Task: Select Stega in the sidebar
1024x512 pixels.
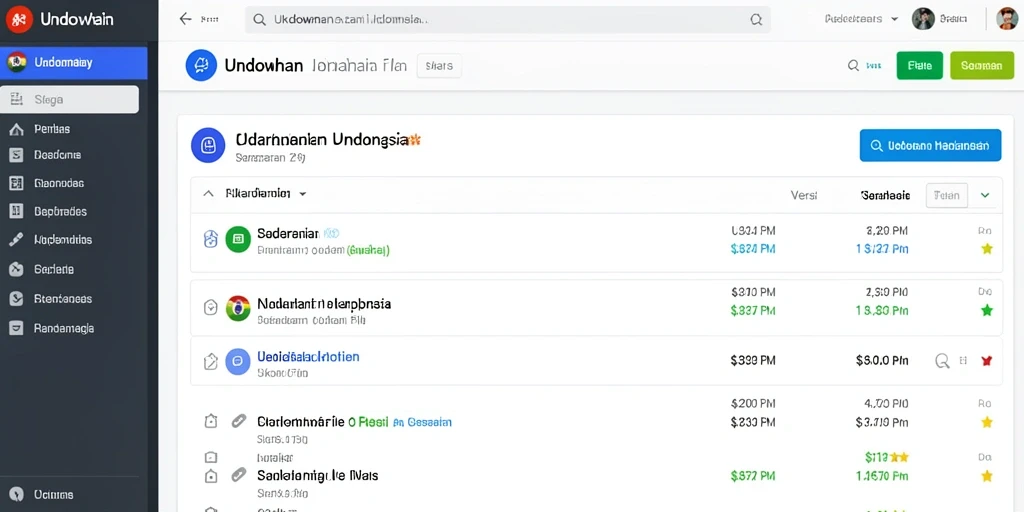Action: click(70, 100)
